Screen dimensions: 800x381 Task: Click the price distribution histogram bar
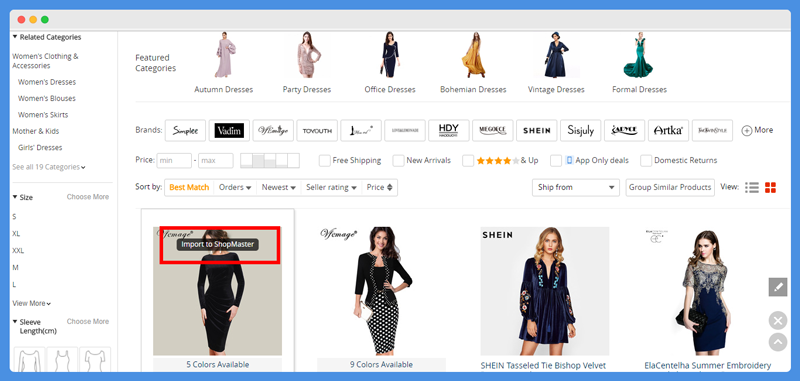270,161
